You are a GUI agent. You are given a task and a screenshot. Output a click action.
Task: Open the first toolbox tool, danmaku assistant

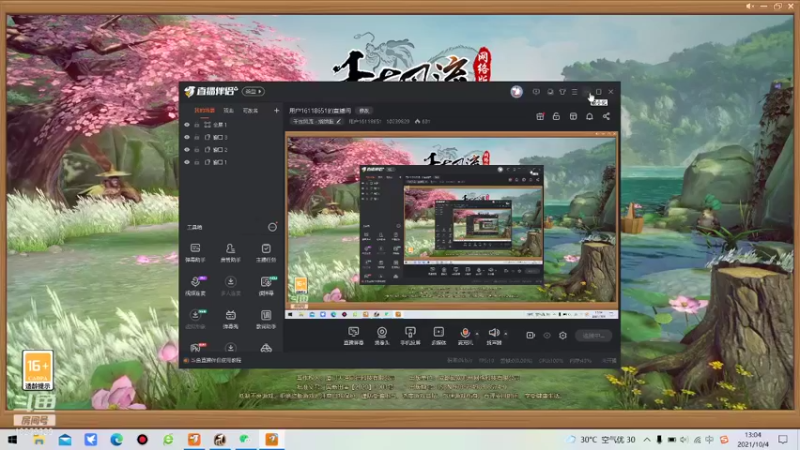click(x=195, y=253)
